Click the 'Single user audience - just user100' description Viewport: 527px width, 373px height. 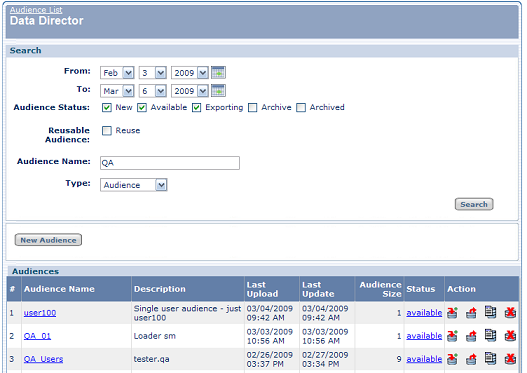click(x=188, y=313)
